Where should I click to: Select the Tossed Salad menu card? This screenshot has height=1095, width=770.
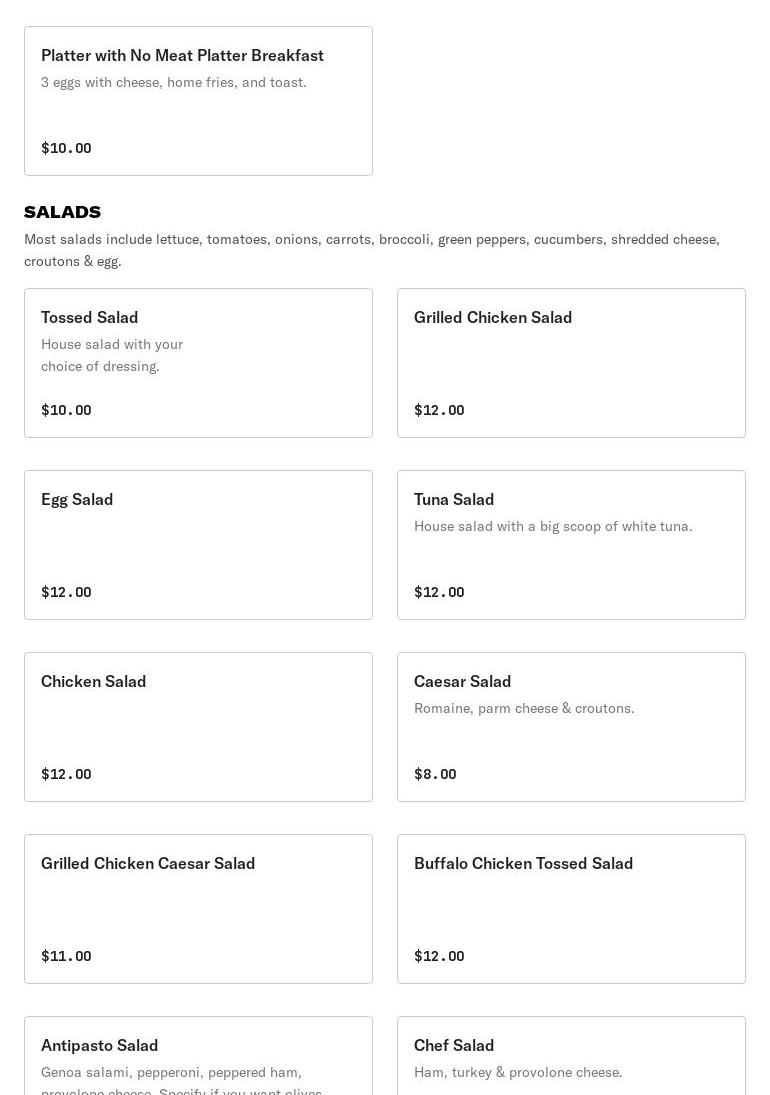(x=198, y=363)
